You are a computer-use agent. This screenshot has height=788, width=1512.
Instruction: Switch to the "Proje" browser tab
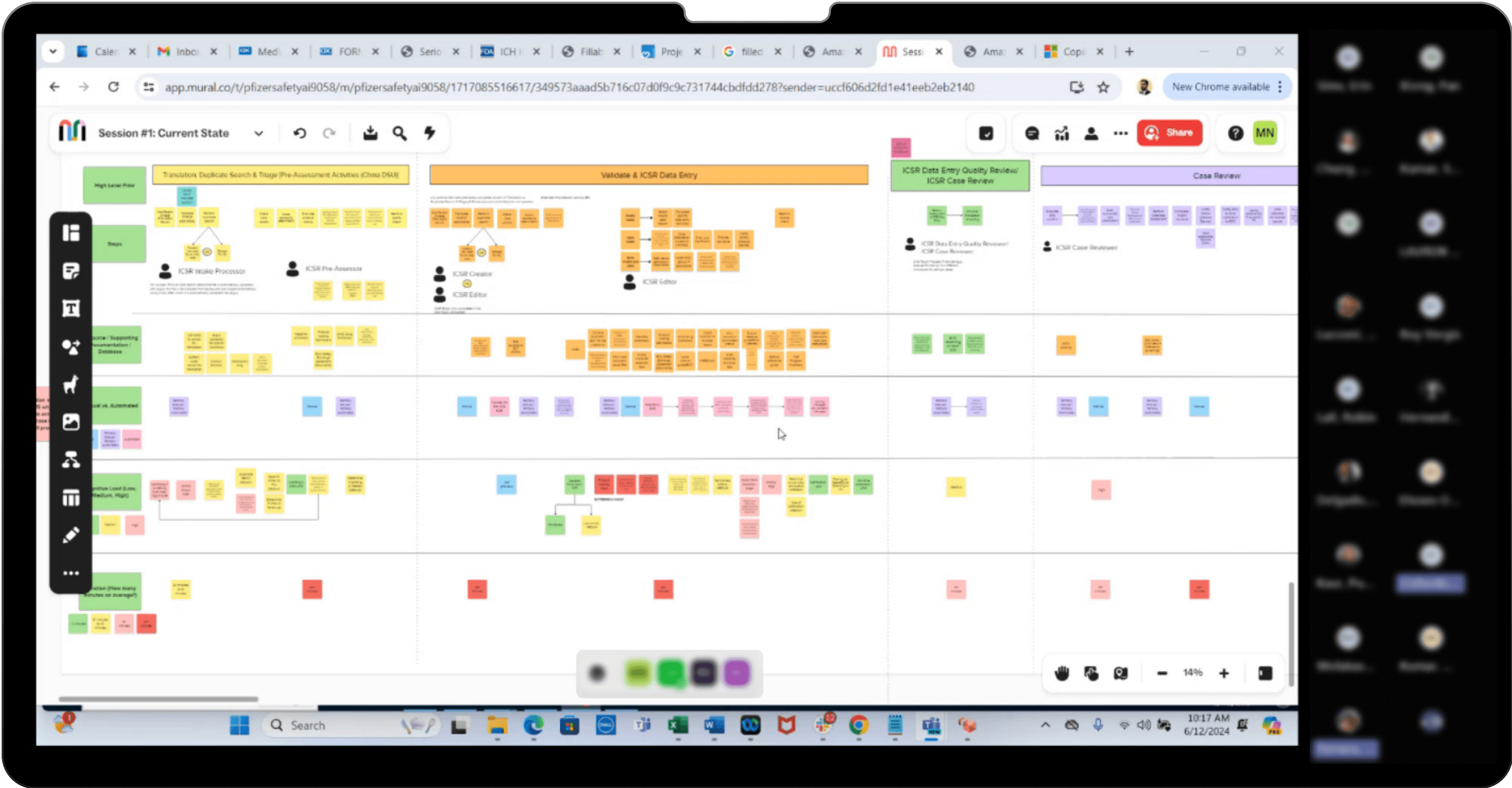click(x=671, y=52)
